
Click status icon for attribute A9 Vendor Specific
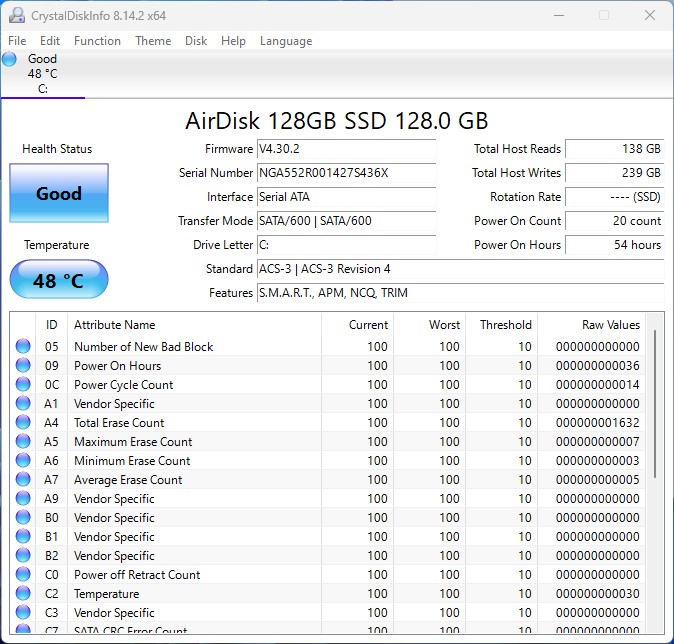[23, 498]
